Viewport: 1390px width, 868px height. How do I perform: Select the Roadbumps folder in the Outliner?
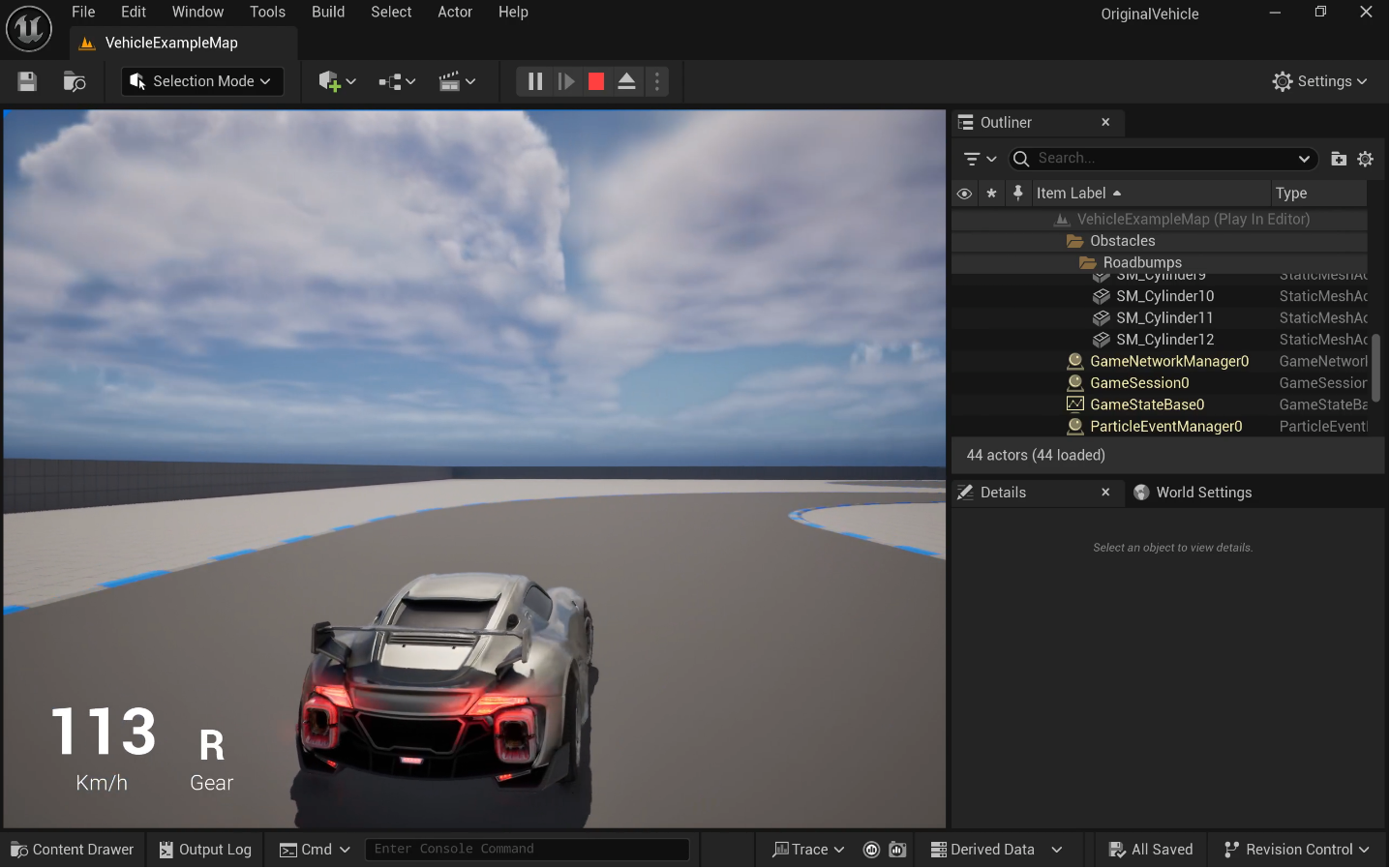(x=1160, y=262)
